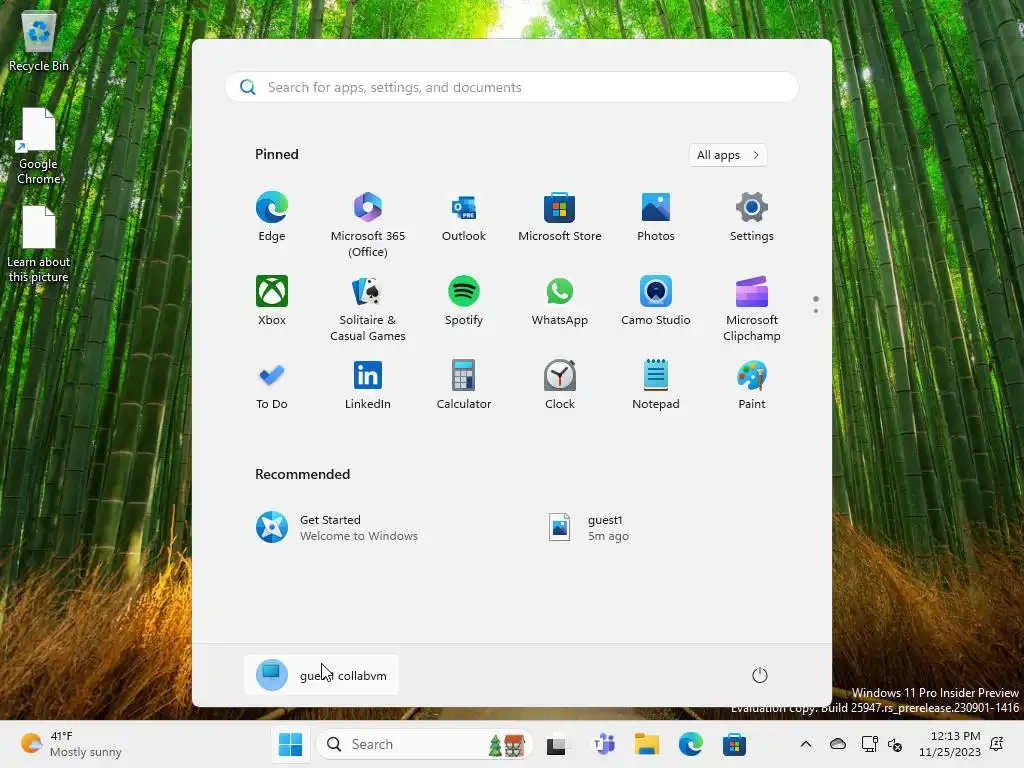The image size is (1024, 768).
Task: Open WhatsApp pinned app
Action: click(x=560, y=301)
